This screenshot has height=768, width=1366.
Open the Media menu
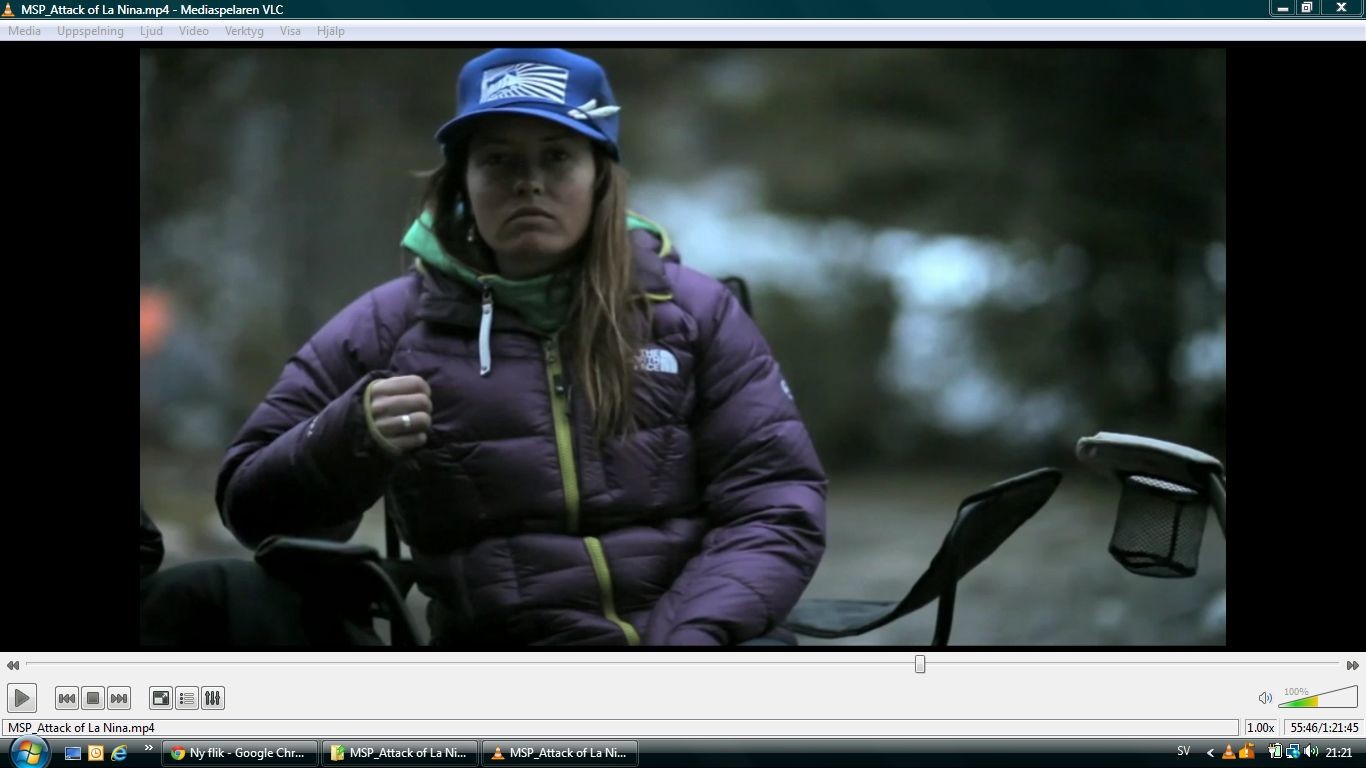(x=24, y=31)
